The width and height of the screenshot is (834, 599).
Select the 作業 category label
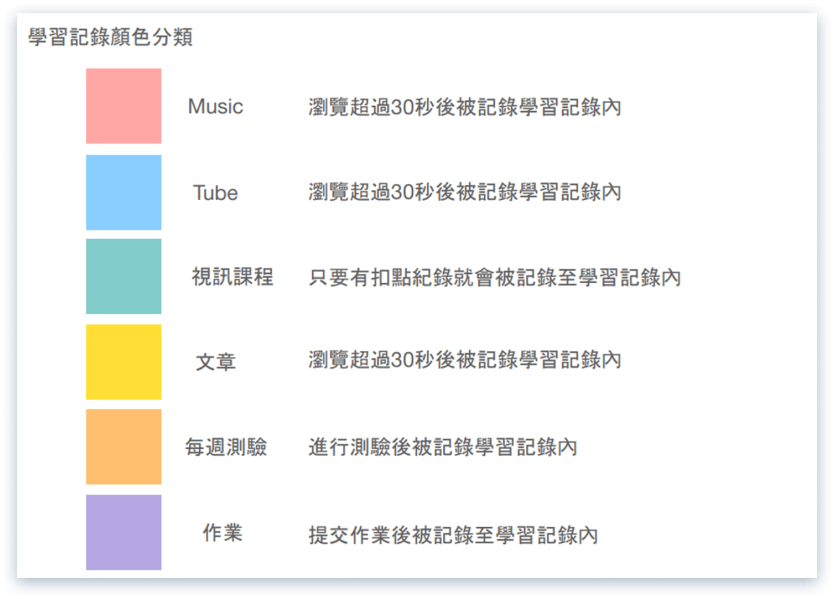click(222, 532)
